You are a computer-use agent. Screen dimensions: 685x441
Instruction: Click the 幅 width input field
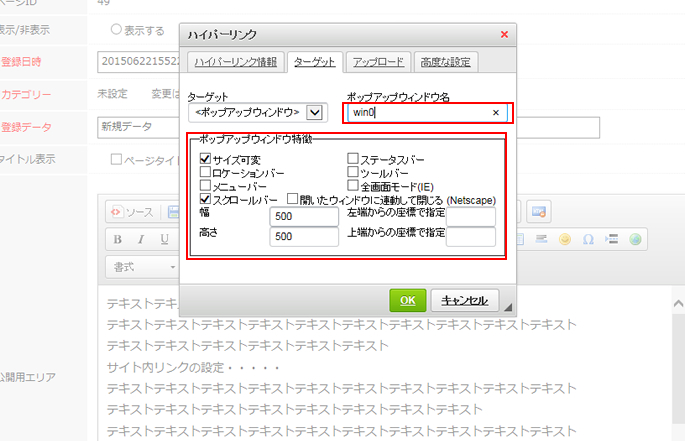click(x=304, y=216)
